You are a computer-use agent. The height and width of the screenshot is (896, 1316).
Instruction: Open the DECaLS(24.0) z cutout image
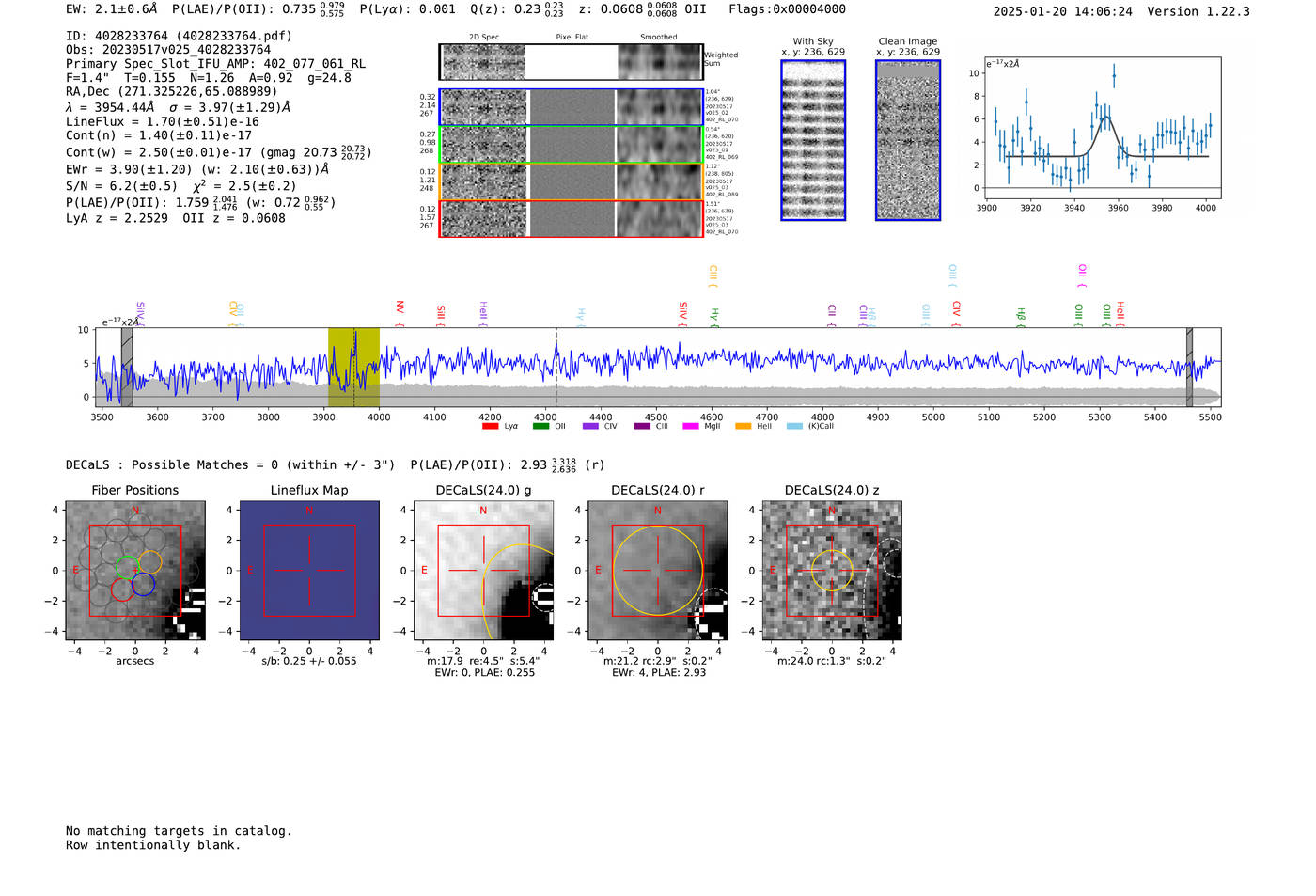point(832,571)
